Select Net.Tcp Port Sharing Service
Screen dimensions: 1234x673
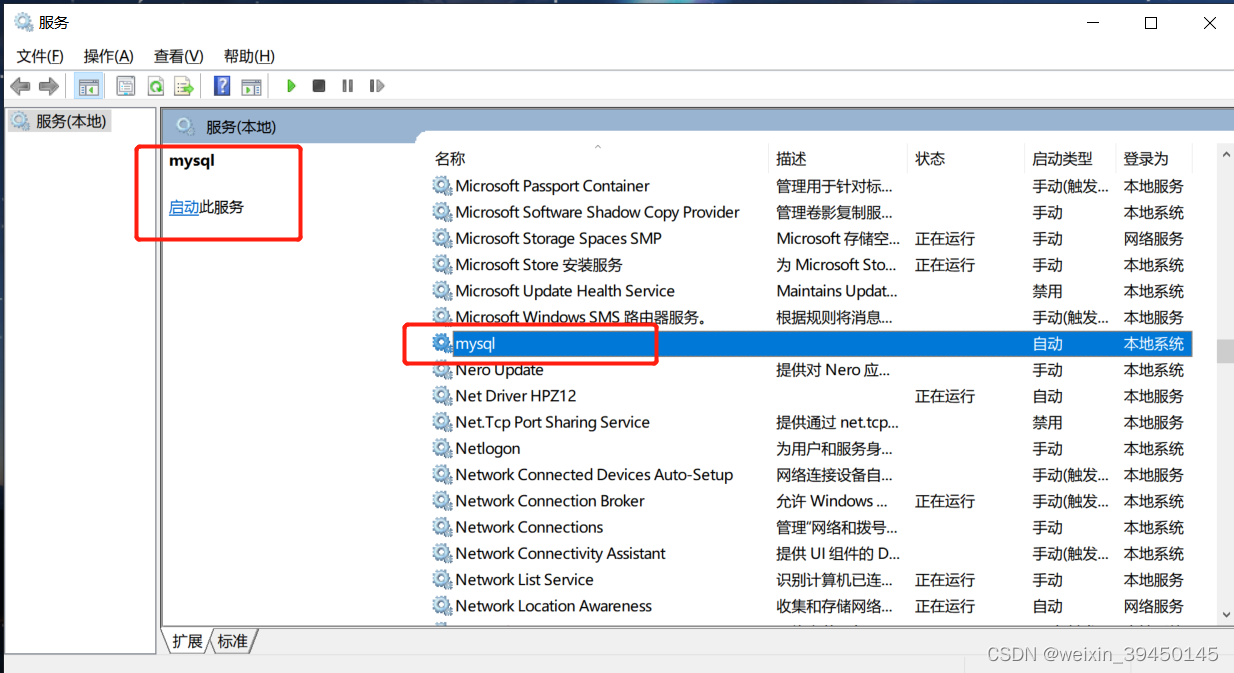point(552,422)
